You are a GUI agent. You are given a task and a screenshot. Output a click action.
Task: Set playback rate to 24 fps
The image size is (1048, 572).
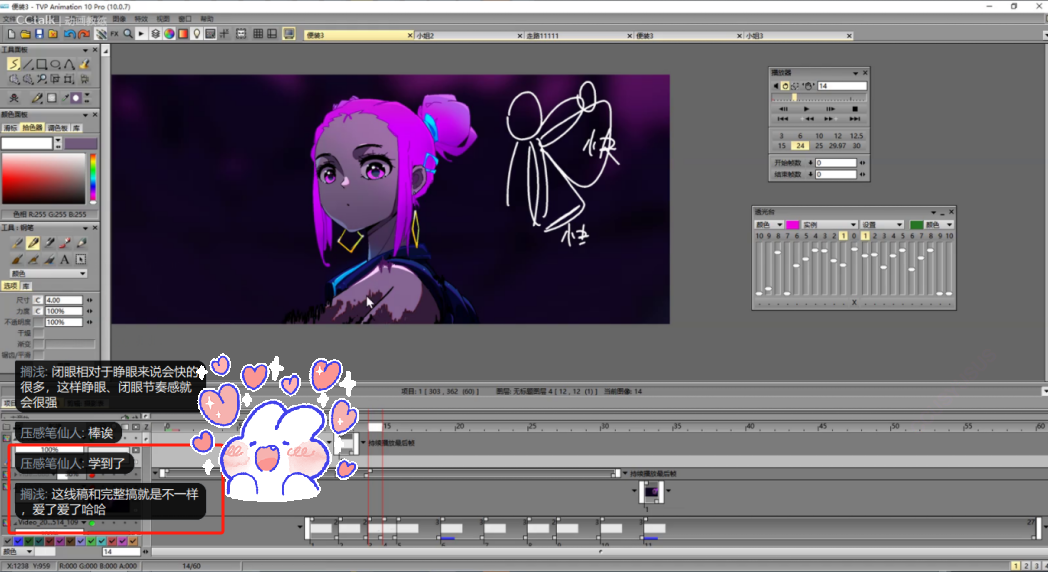tap(800, 146)
